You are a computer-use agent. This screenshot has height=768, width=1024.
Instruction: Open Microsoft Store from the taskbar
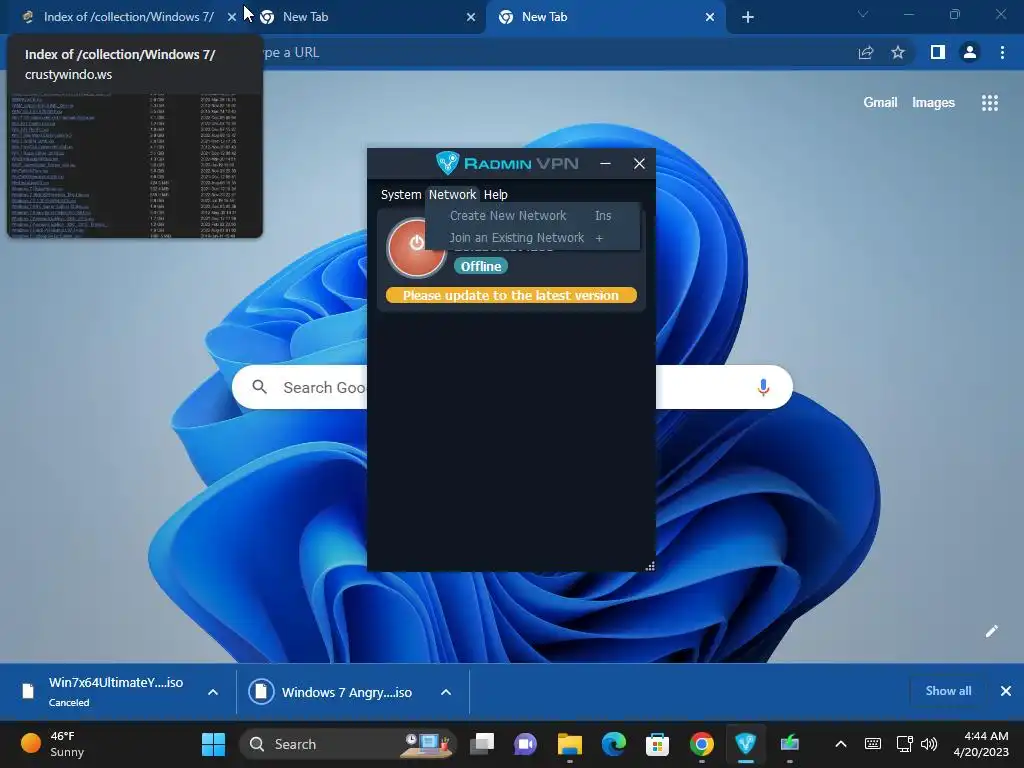(658, 744)
